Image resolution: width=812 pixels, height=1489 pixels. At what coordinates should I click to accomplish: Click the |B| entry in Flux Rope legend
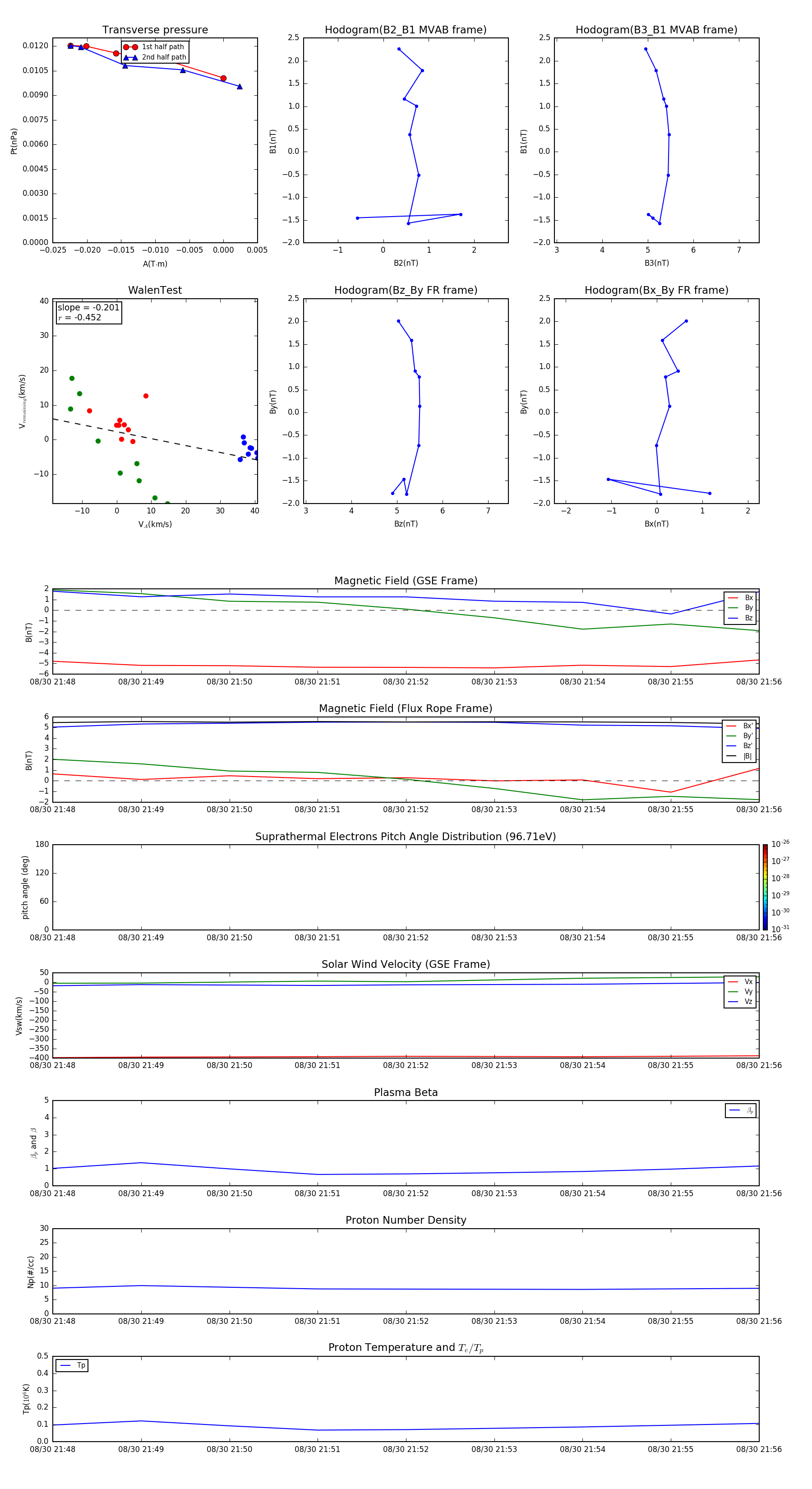coord(739,756)
